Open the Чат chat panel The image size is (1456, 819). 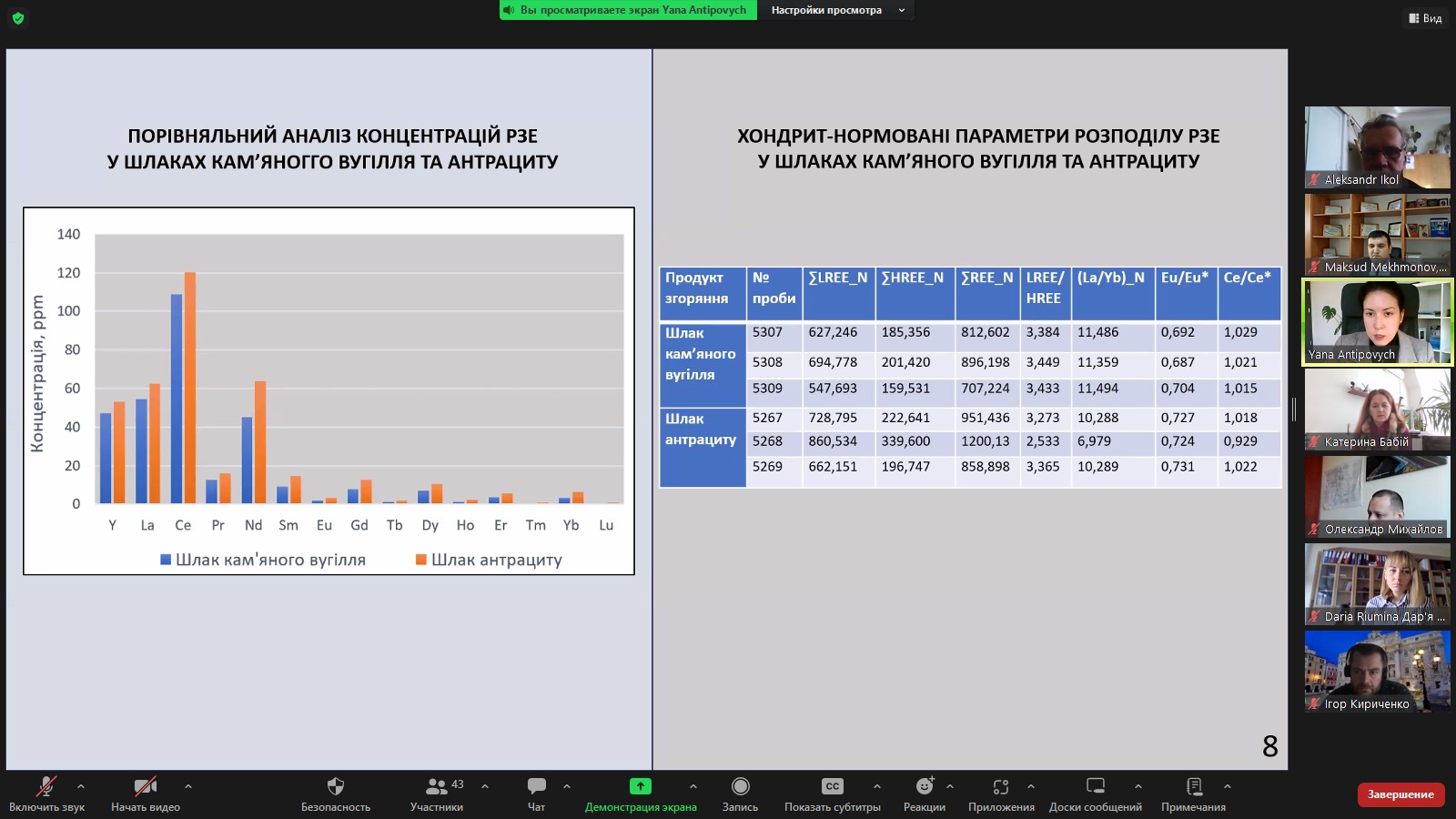[x=537, y=787]
